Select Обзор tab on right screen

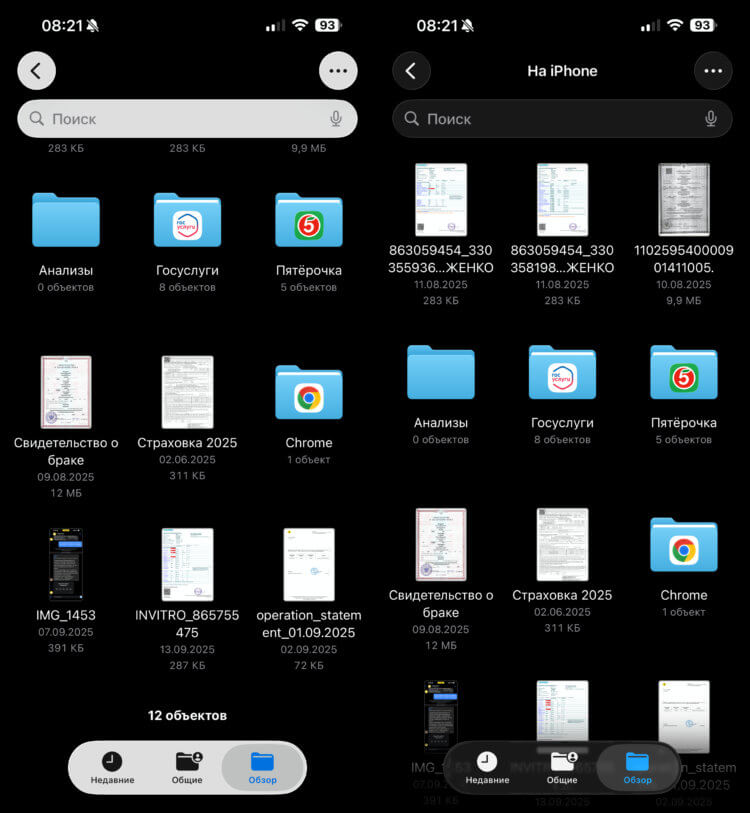click(x=637, y=768)
